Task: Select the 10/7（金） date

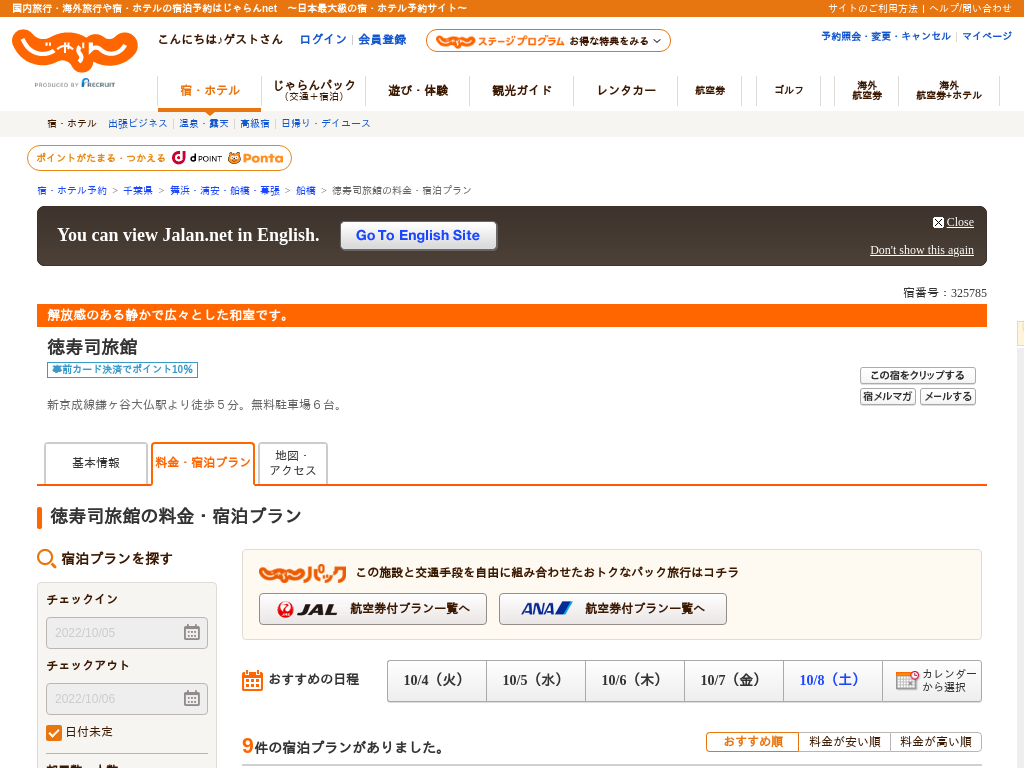Action: [x=734, y=680]
